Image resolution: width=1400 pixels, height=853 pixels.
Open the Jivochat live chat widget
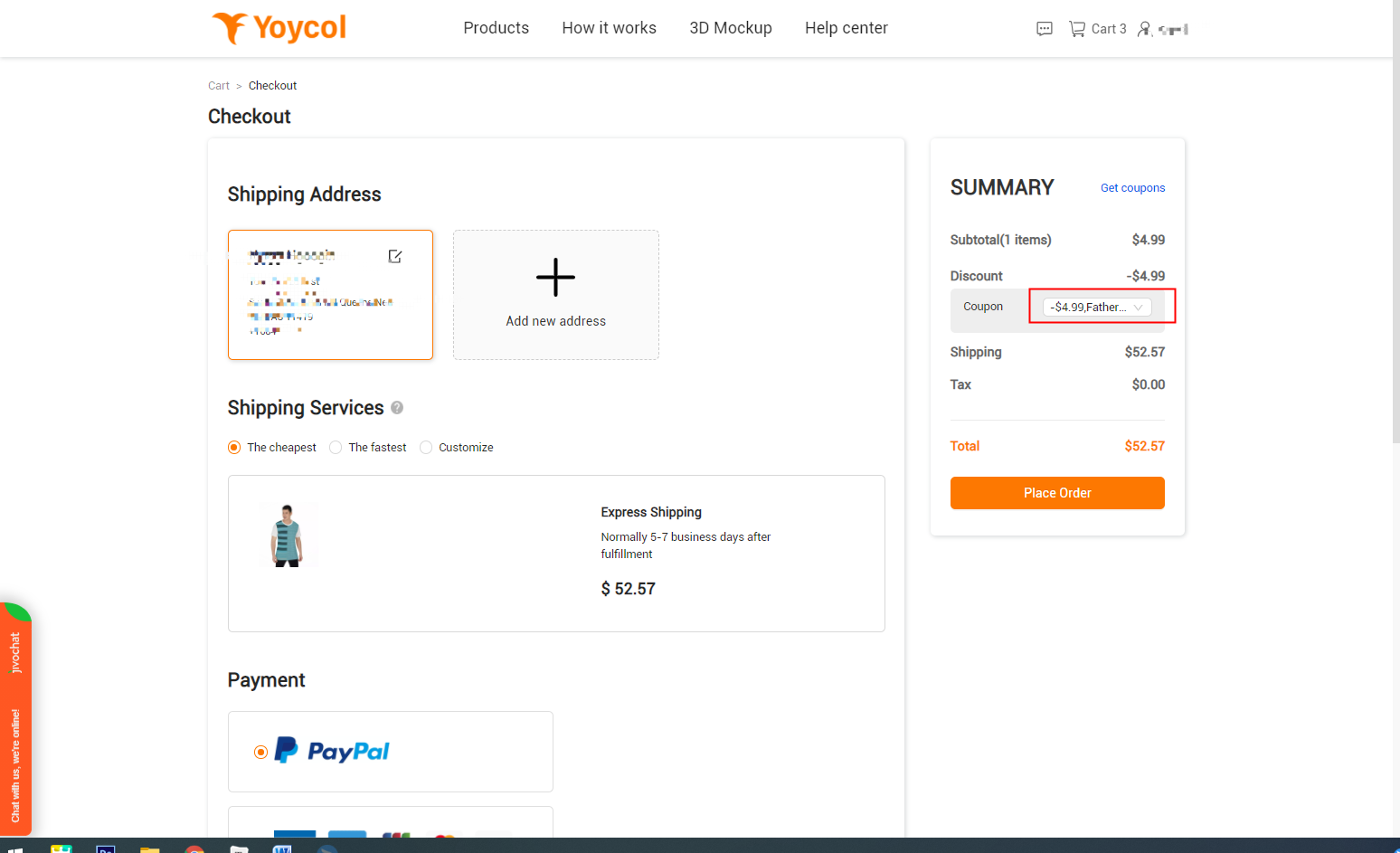coord(15,719)
